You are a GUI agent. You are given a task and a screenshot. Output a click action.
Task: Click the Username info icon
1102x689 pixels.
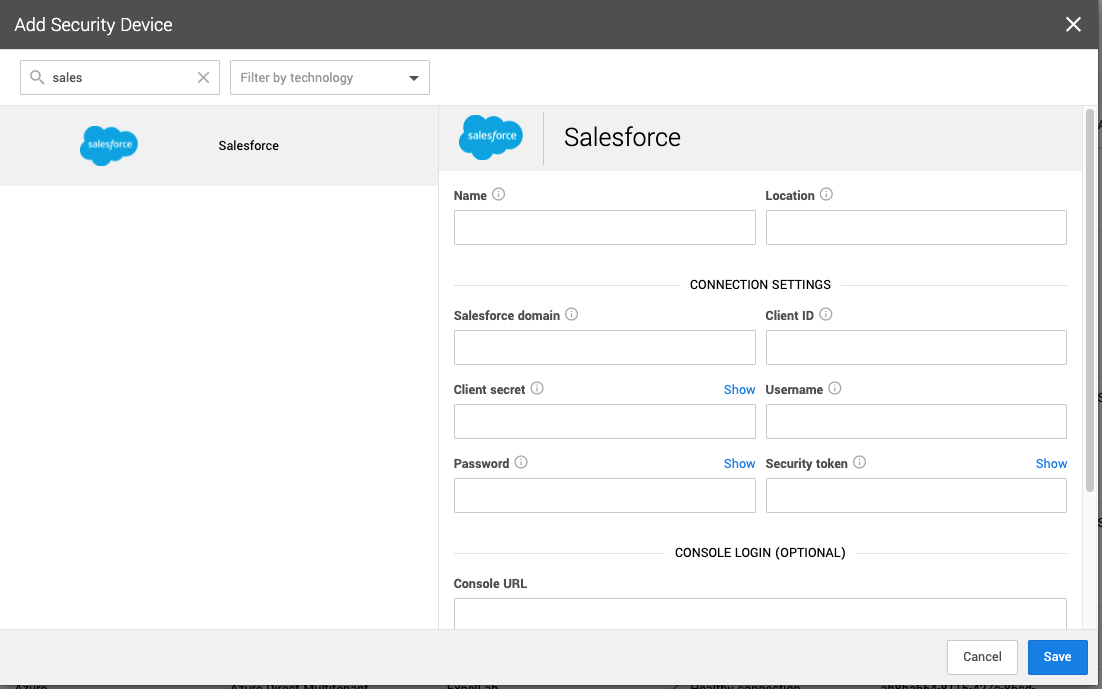[835, 388]
